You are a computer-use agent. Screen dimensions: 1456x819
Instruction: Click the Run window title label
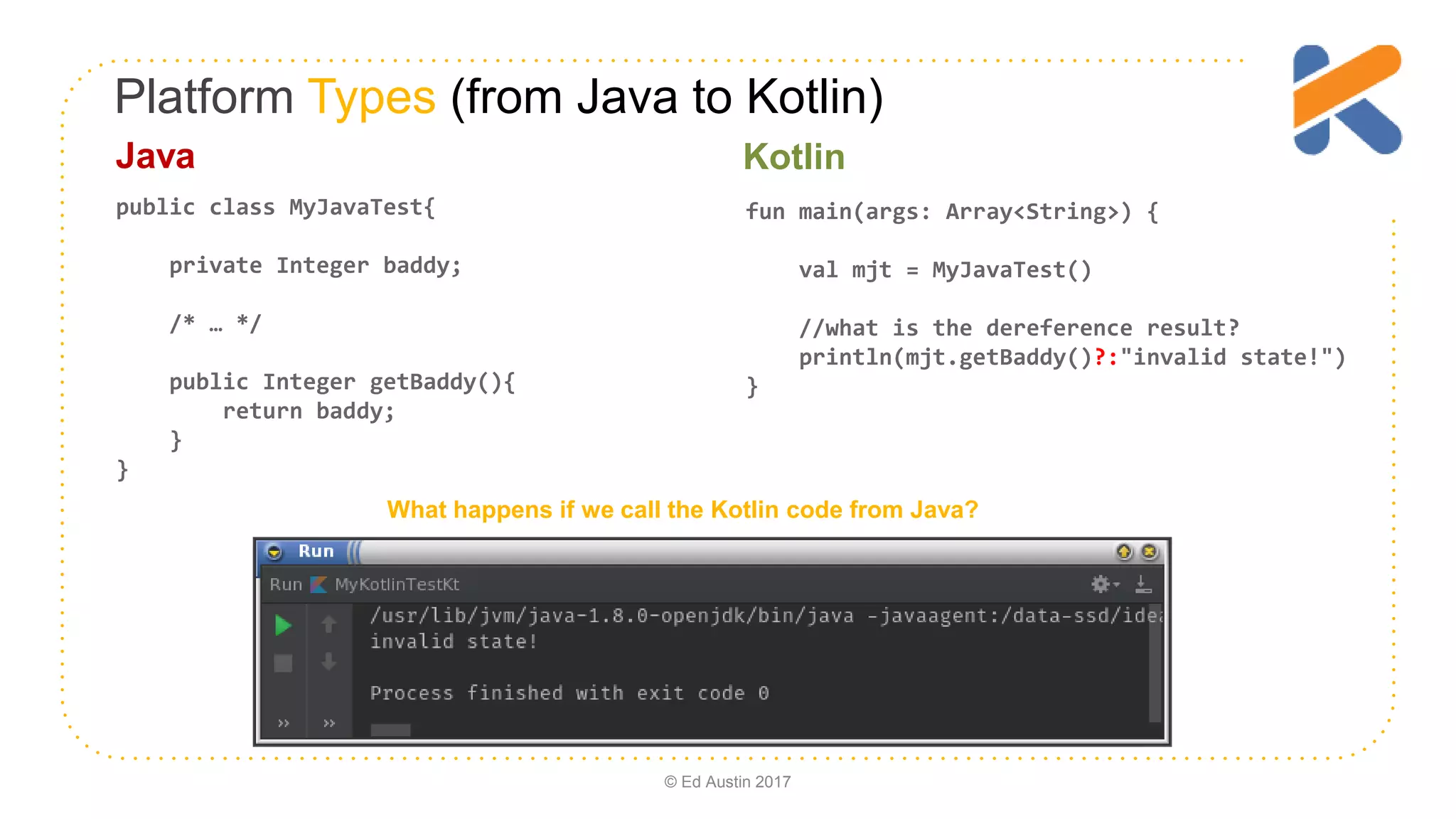tap(316, 551)
